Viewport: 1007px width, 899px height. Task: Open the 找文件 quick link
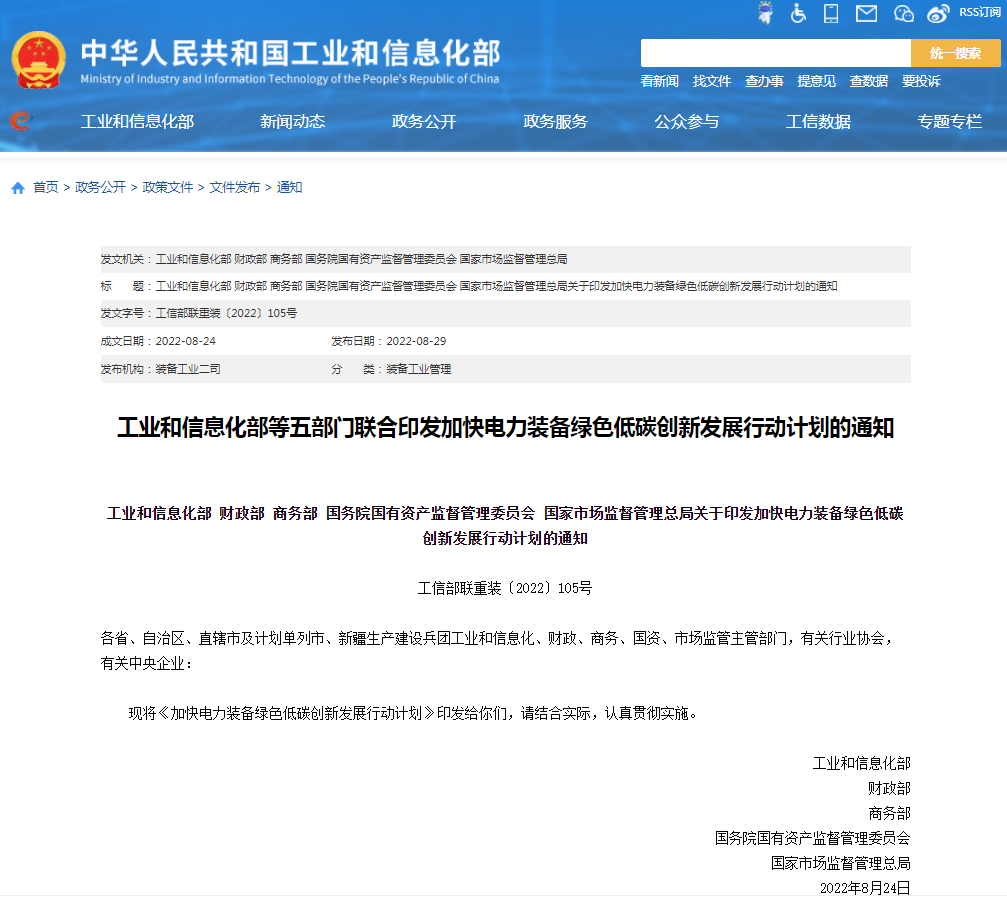point(712,81)
